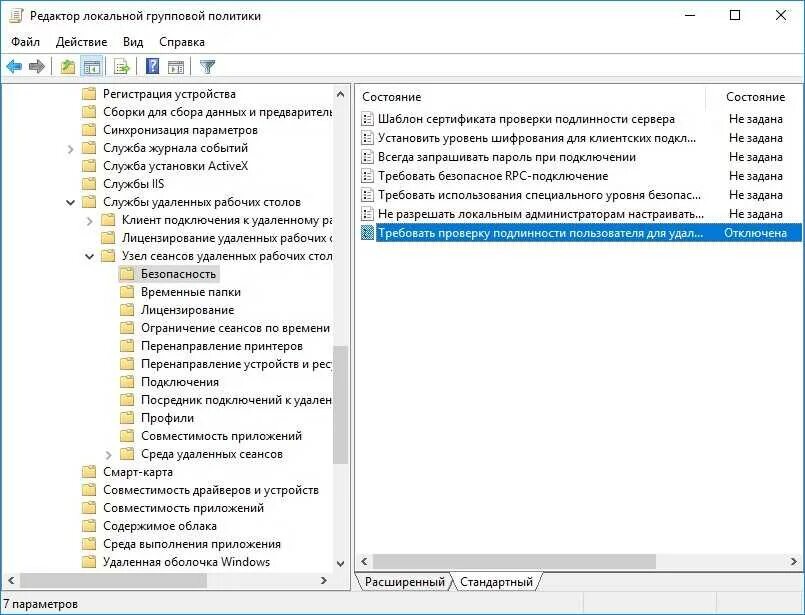
Task: Collapse Службы удаленных рабочих столов node
Action: 71,202
